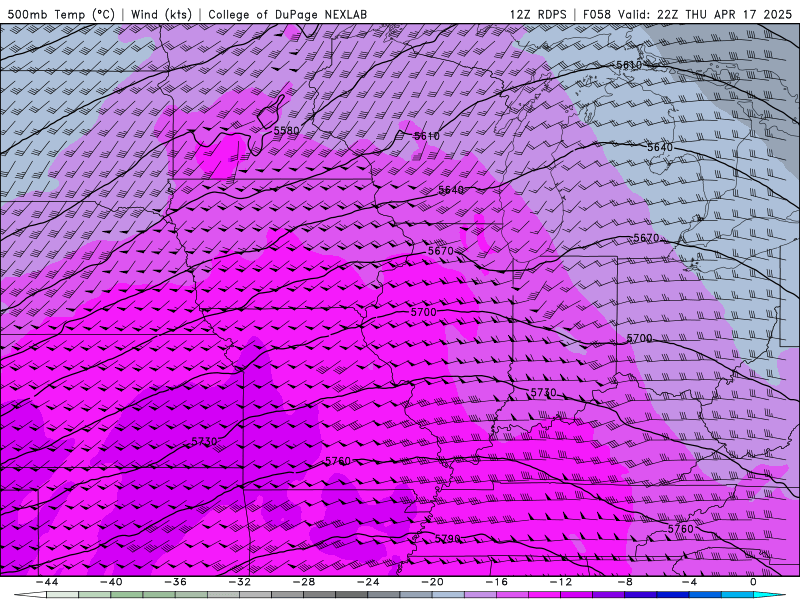Click the 0 temperature scale label
This screenshot has width=800, height=600.
pos(754,582)
